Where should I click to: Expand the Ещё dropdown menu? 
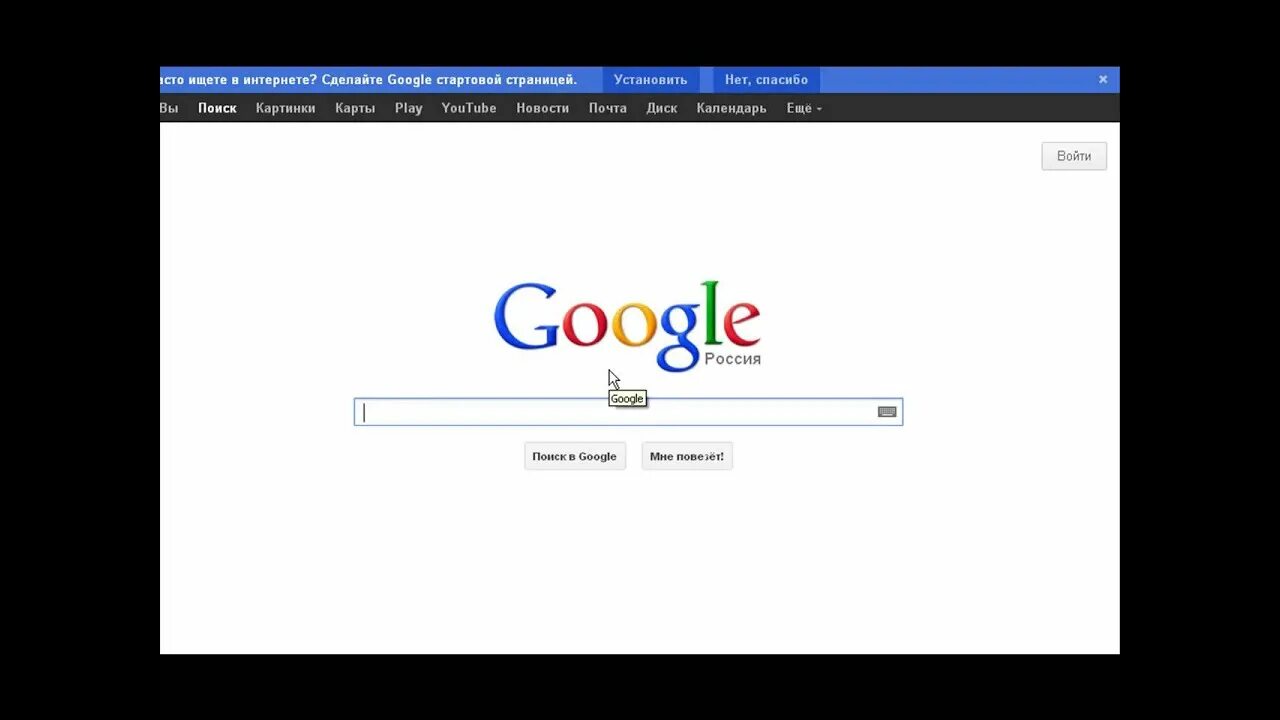point(804,108)
